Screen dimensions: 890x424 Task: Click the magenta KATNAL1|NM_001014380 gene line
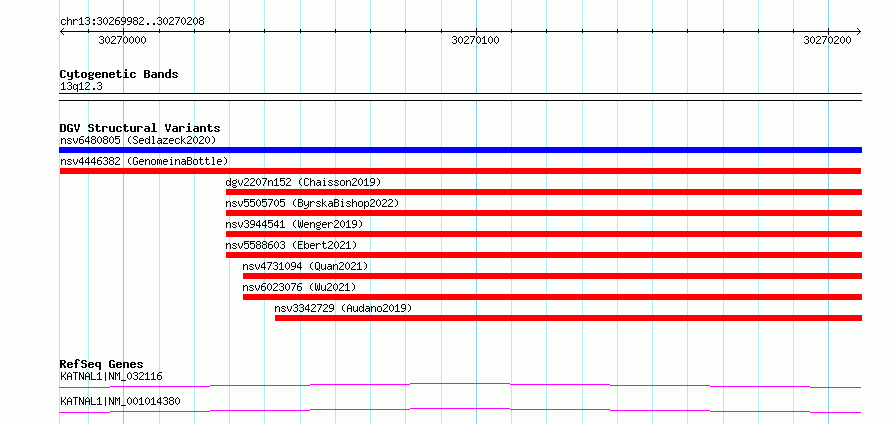coord(460,410)
